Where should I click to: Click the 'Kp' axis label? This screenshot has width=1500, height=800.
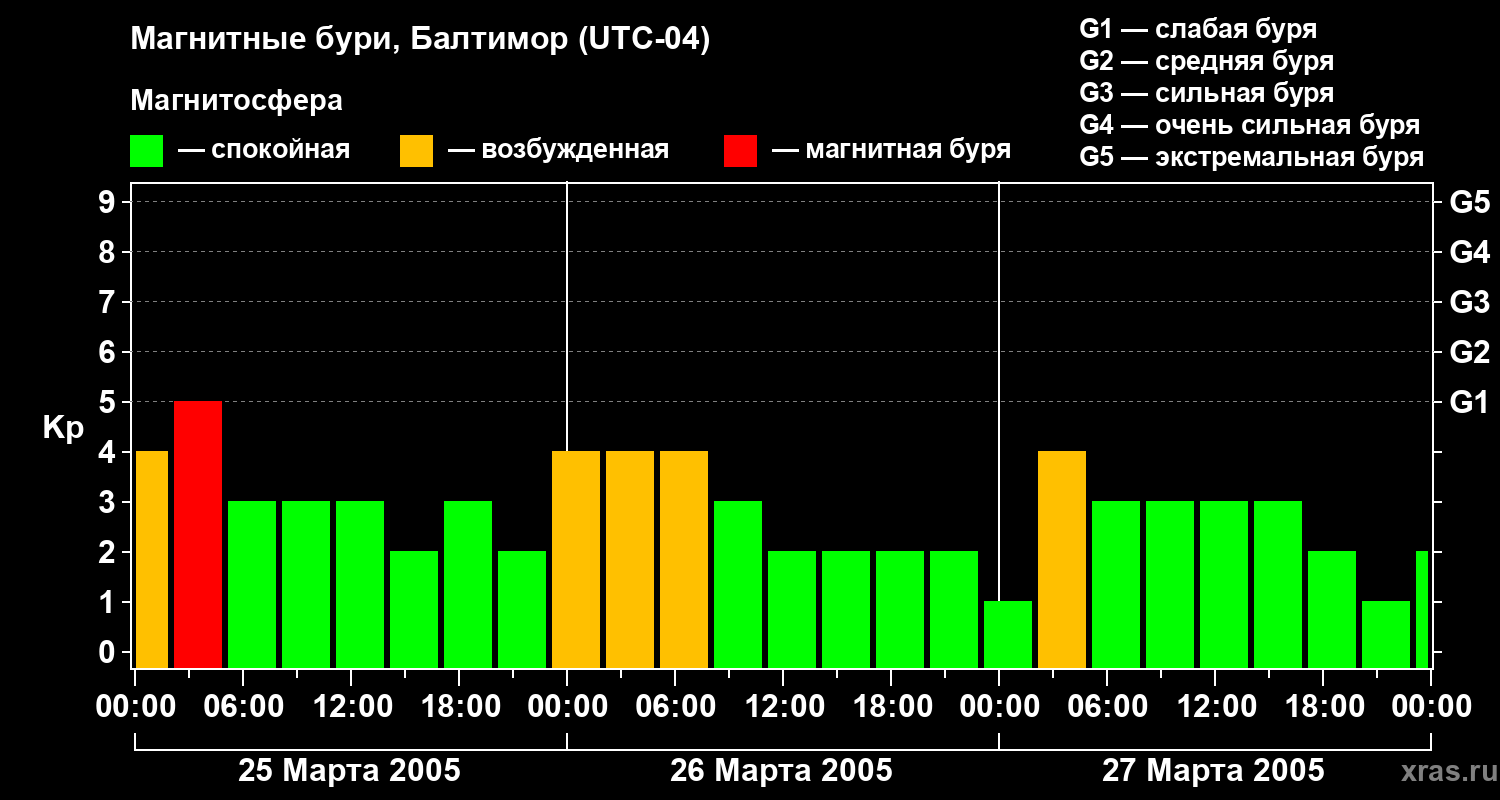click(63, 428)
